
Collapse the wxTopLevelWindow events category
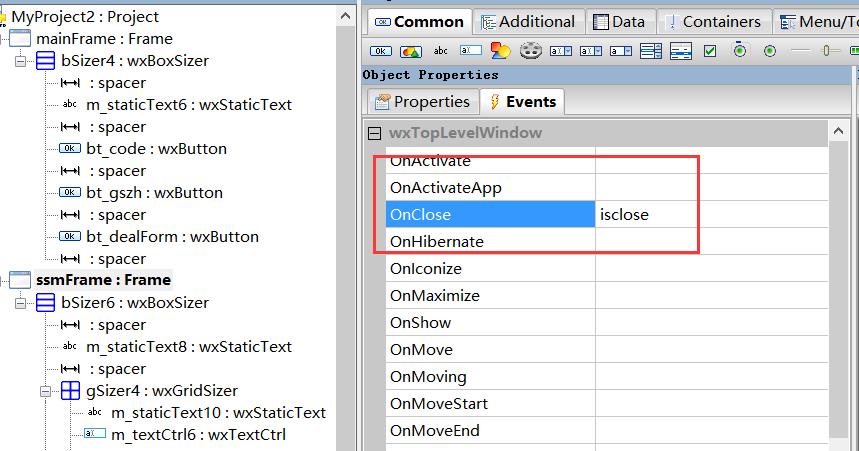[374, 133]
